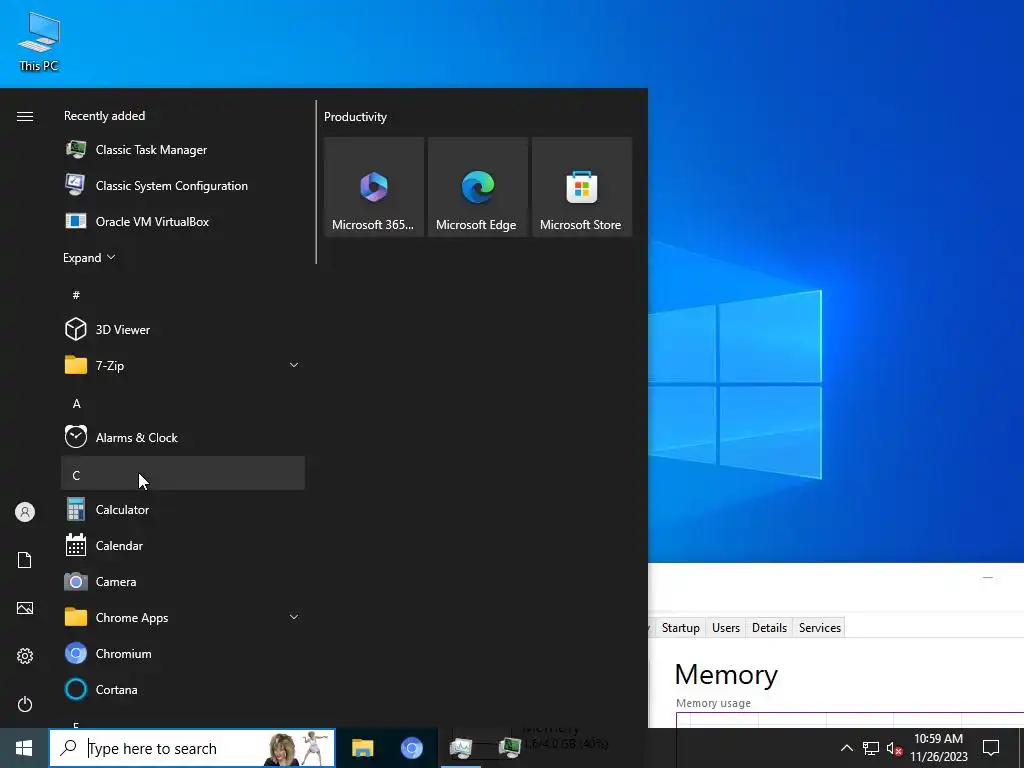1024x768 pixels.
Task: Click the Windows Start button
Action: (24, 748)
